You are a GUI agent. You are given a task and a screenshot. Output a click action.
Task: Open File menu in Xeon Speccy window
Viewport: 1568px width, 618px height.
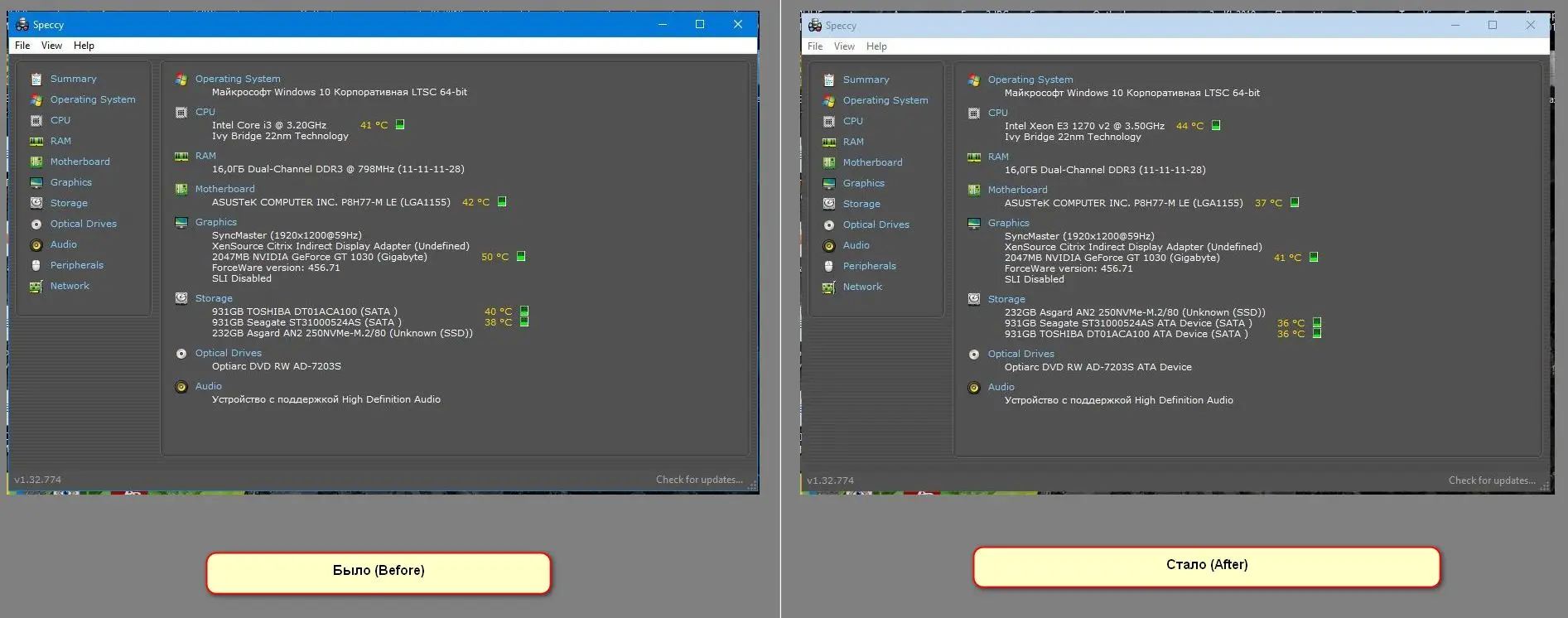[815, 46]
